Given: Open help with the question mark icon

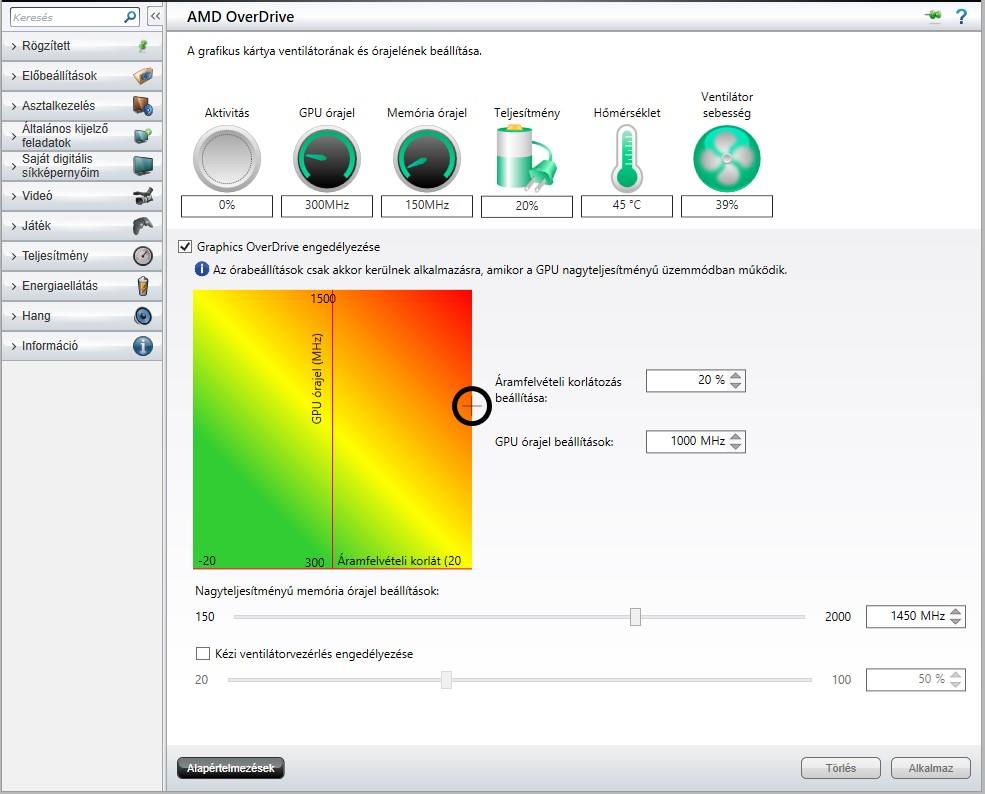Looking at the screenshot, I should (x=961, y=16).
